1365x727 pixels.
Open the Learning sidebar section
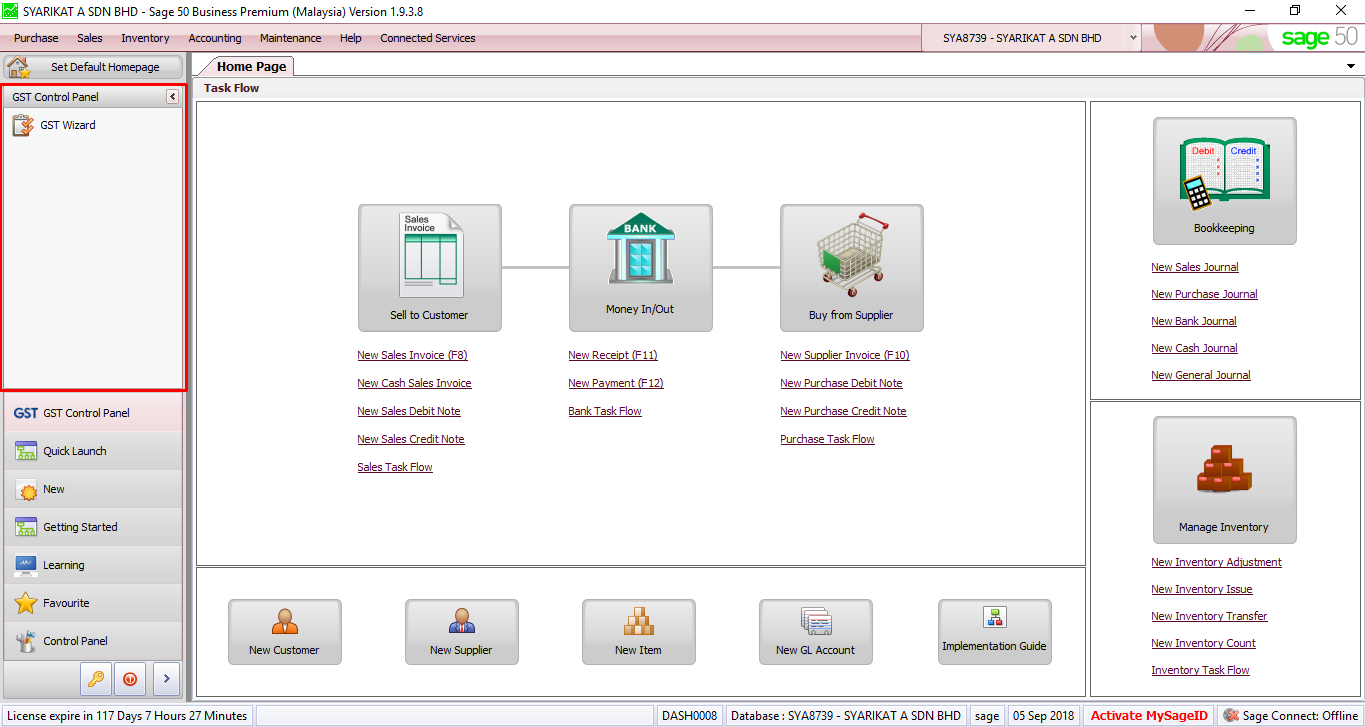(93, 565)
